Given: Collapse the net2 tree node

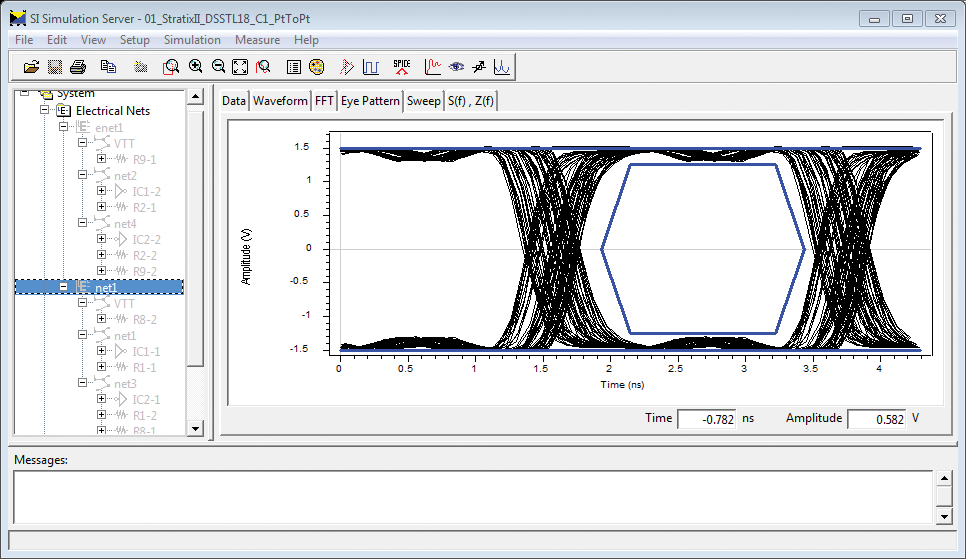Looking at the screenshot, I should click(x=83, y=175).
